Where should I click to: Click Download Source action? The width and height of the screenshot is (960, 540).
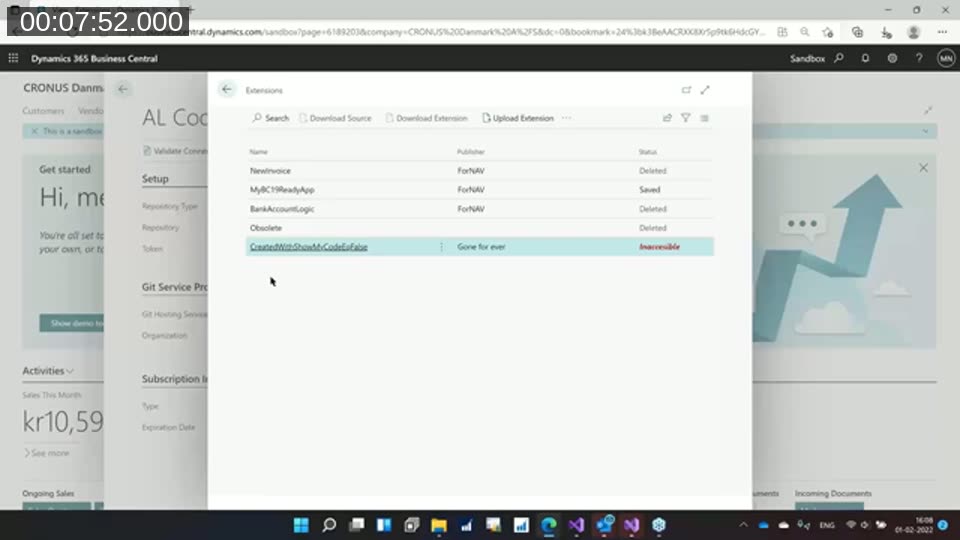pos(336,118)
